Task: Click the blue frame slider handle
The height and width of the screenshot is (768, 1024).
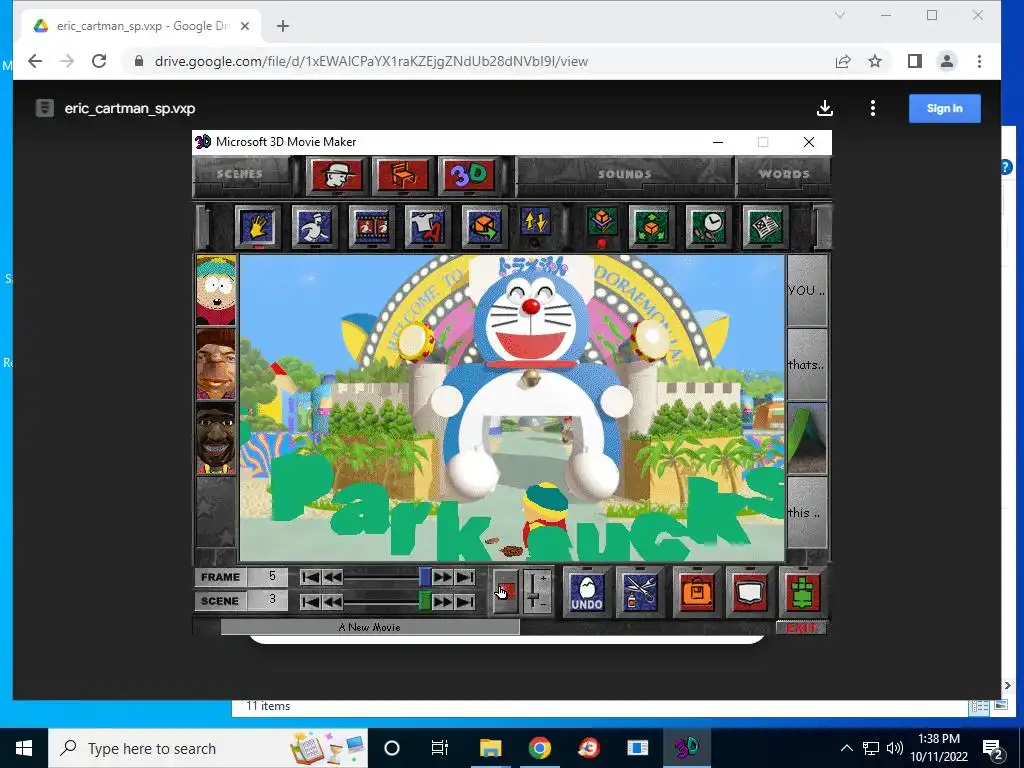Action: point(425,577)
